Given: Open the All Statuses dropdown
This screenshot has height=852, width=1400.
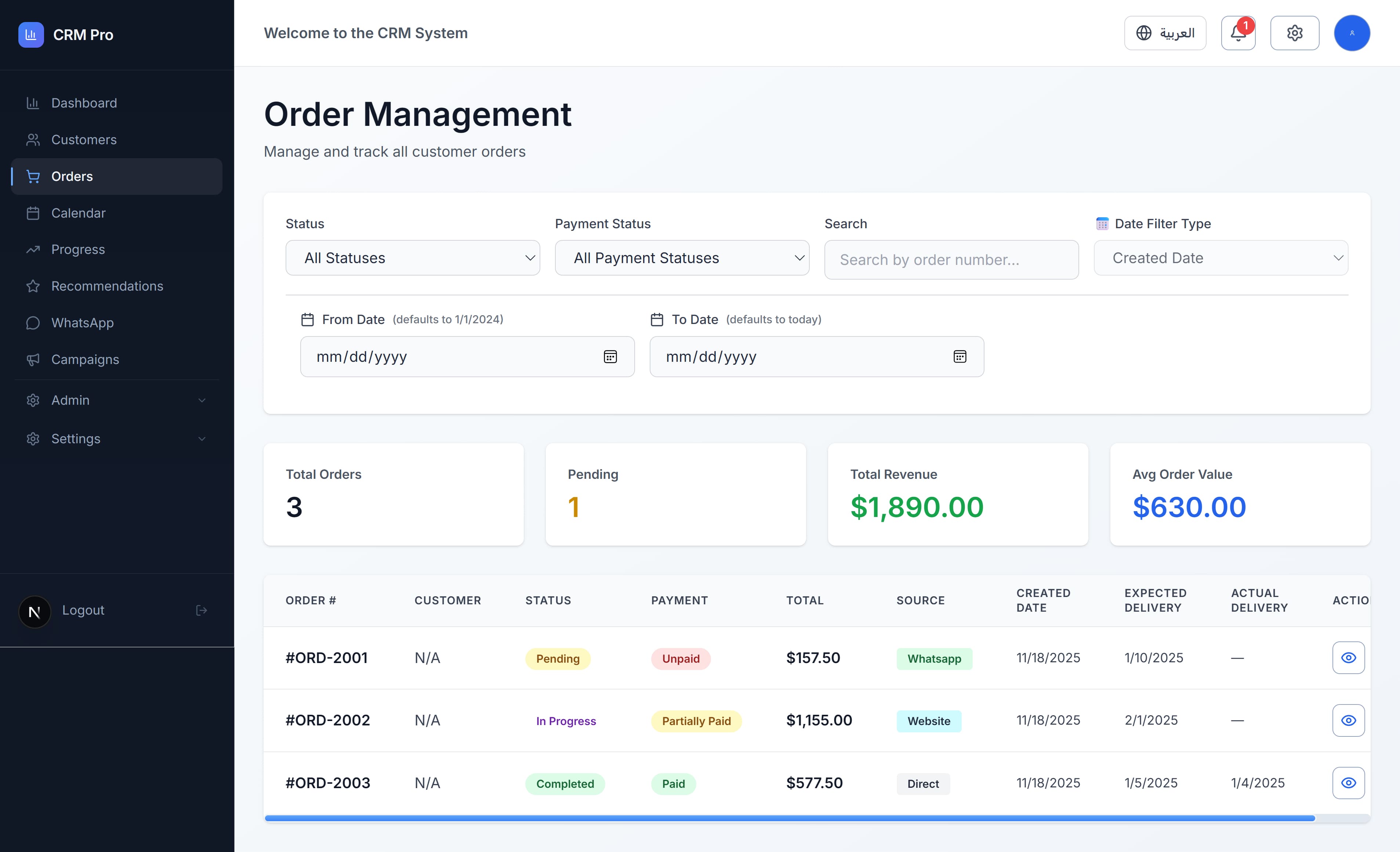Looking at the screenshot, I should (x=413, y=258).
